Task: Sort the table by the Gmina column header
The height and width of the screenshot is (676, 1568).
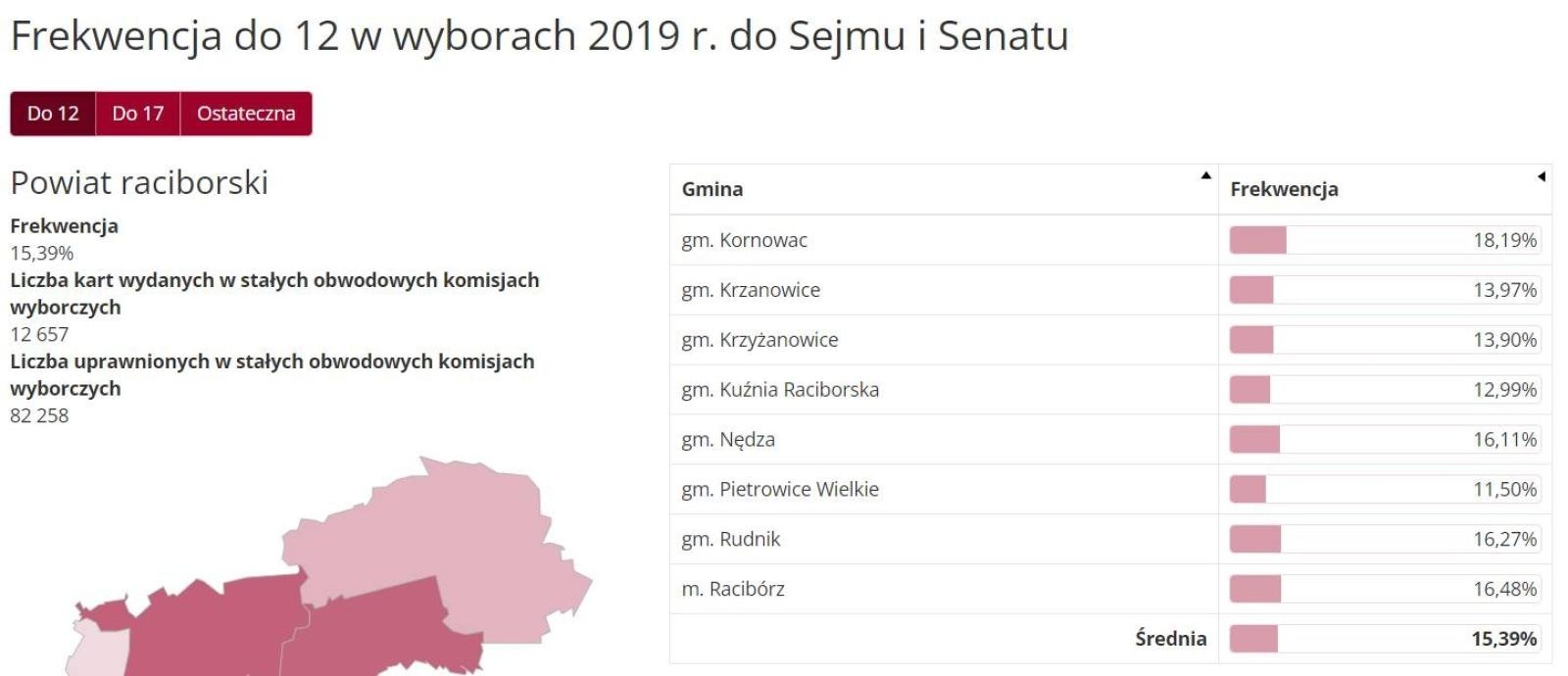Action: point(710,189)
